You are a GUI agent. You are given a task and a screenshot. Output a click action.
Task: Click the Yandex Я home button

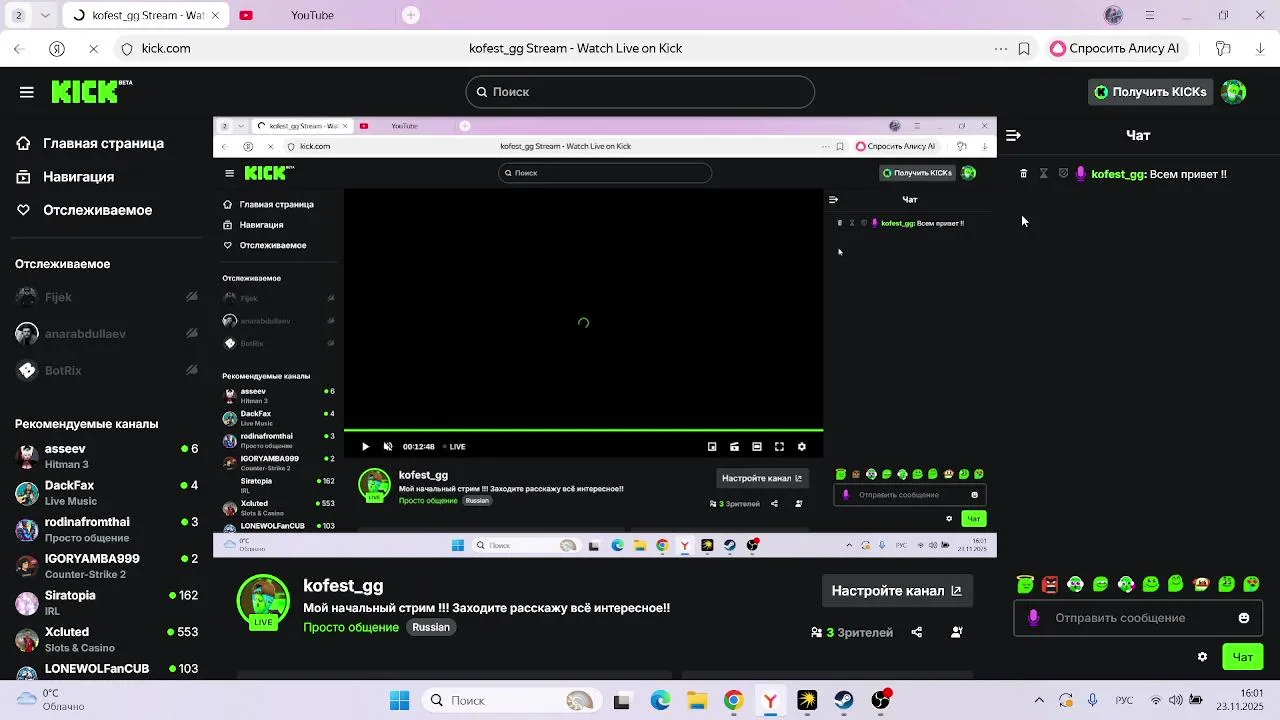(x=57, y=48)
